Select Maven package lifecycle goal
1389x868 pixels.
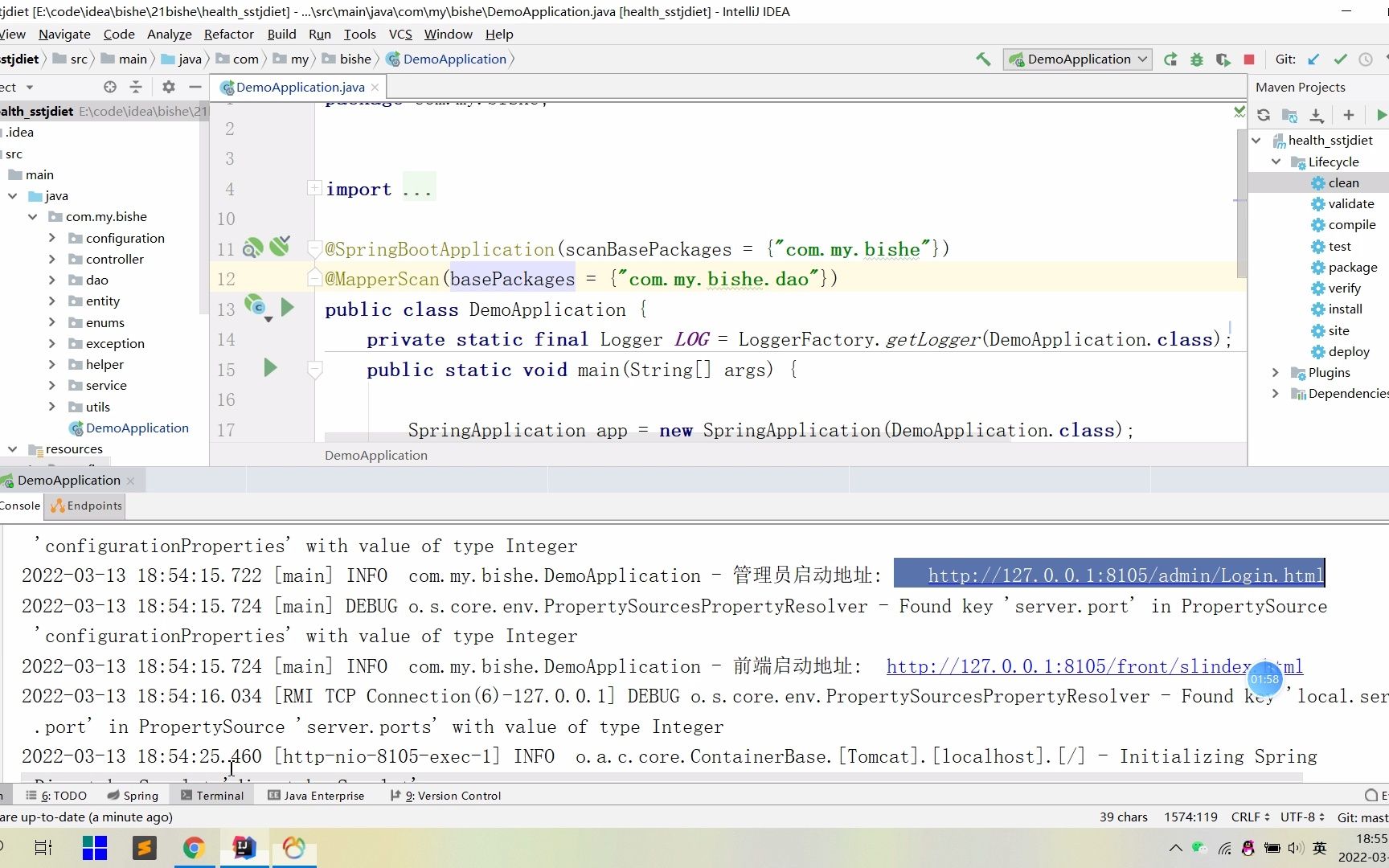point(1353,267)
